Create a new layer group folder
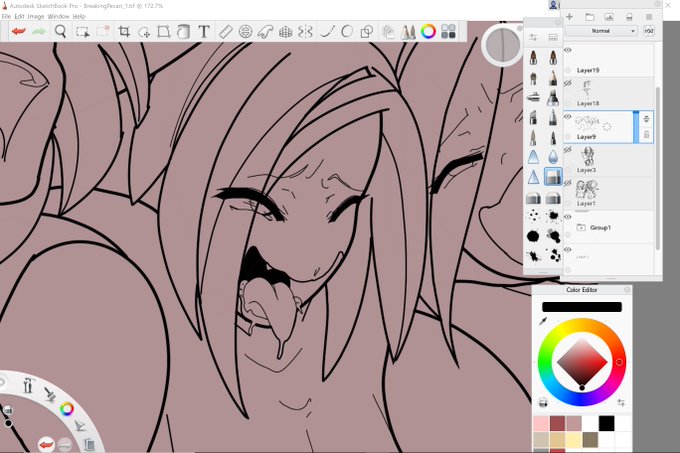 click(x=589, y=17)
